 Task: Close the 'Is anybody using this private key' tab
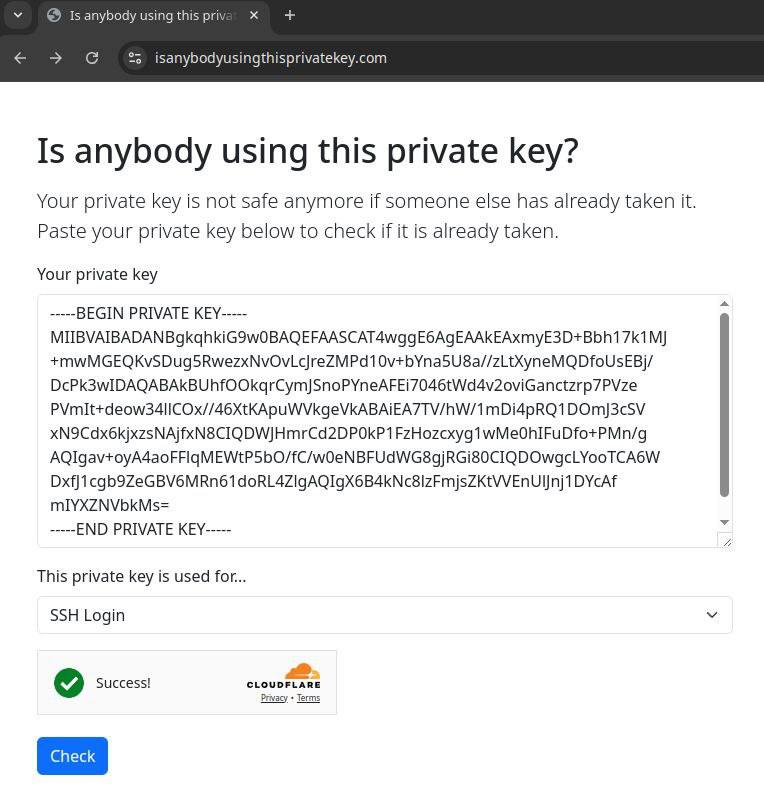tap(254, 15)
